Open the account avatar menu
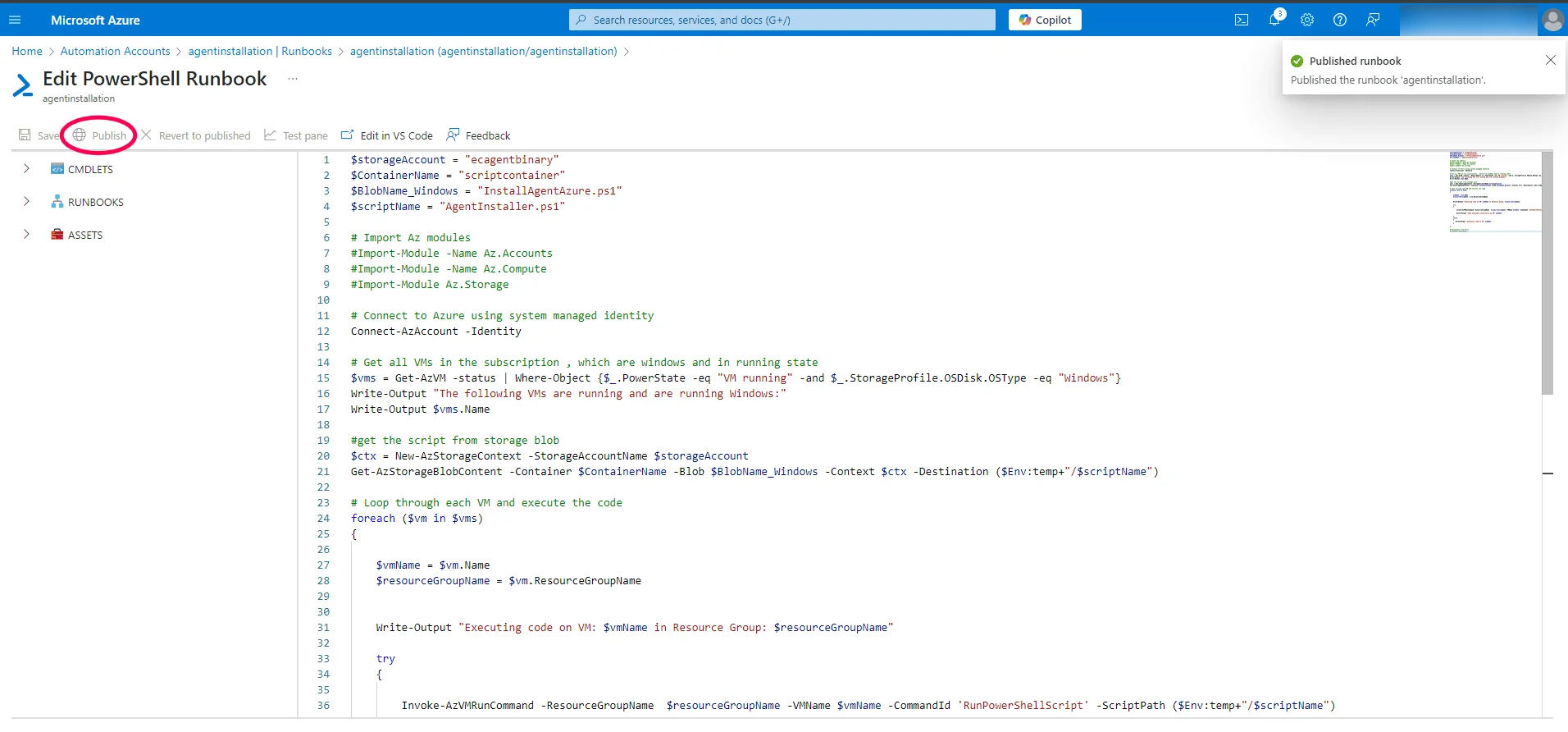1568x732 pixels. tap(1552, 20)
